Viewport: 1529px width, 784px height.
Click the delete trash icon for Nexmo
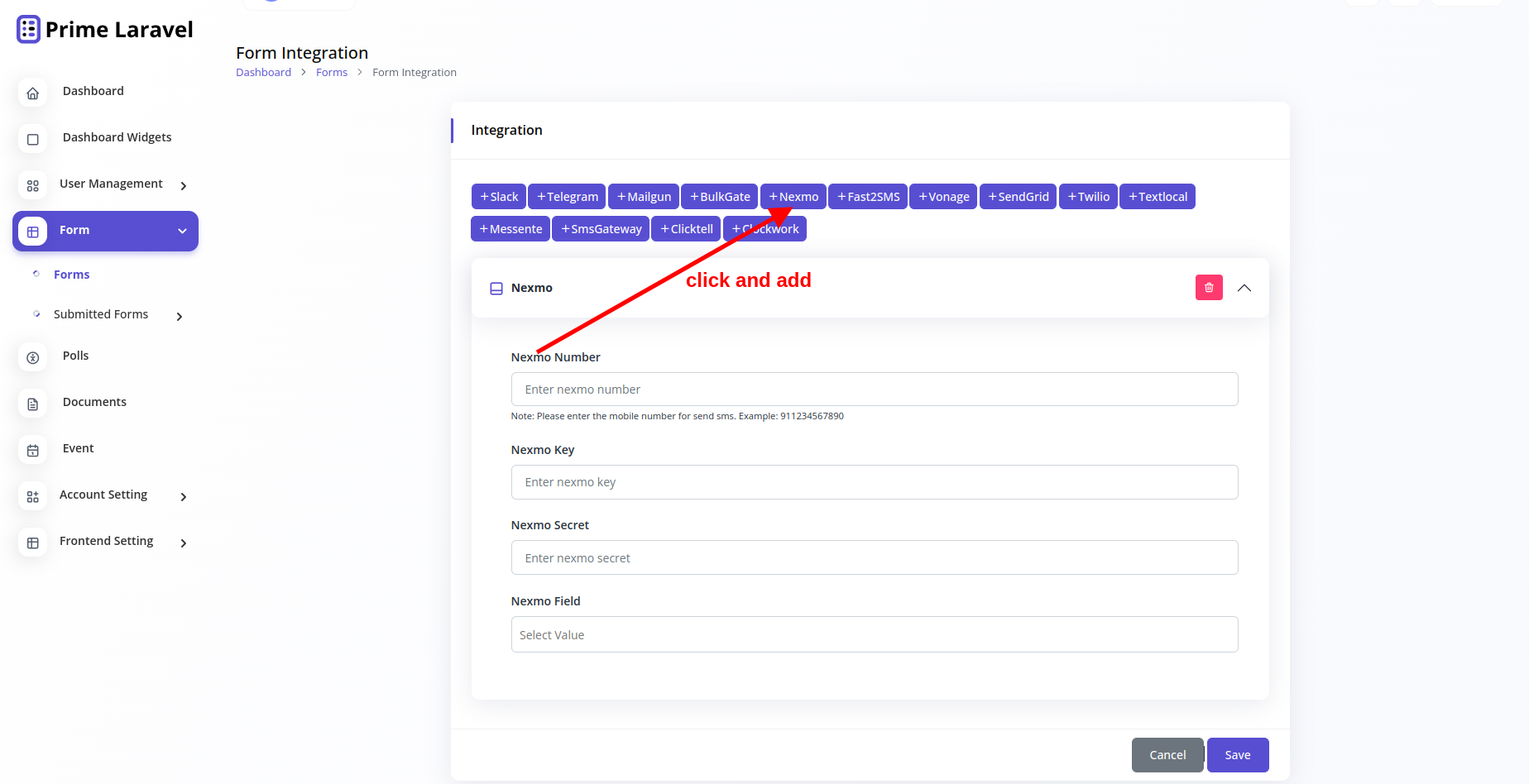[x=1209, y=287]
